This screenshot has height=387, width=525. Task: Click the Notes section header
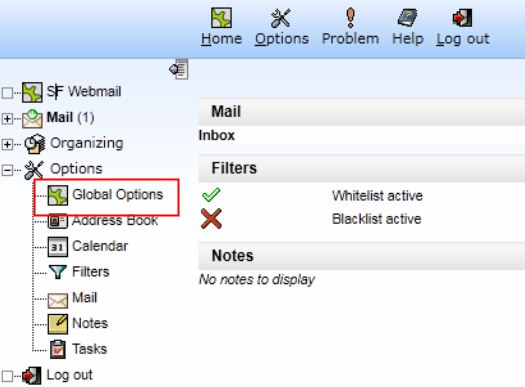[362, 256]
